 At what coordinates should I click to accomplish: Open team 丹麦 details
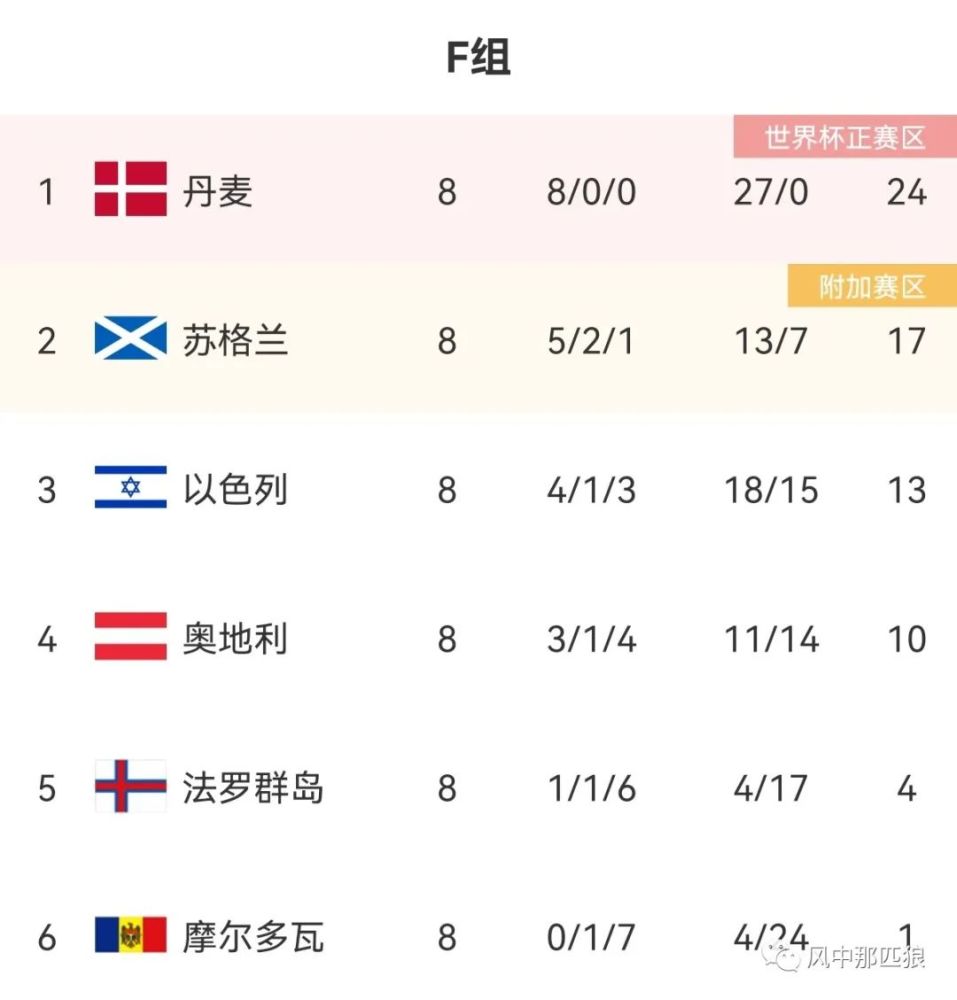(x=218, y=191)
